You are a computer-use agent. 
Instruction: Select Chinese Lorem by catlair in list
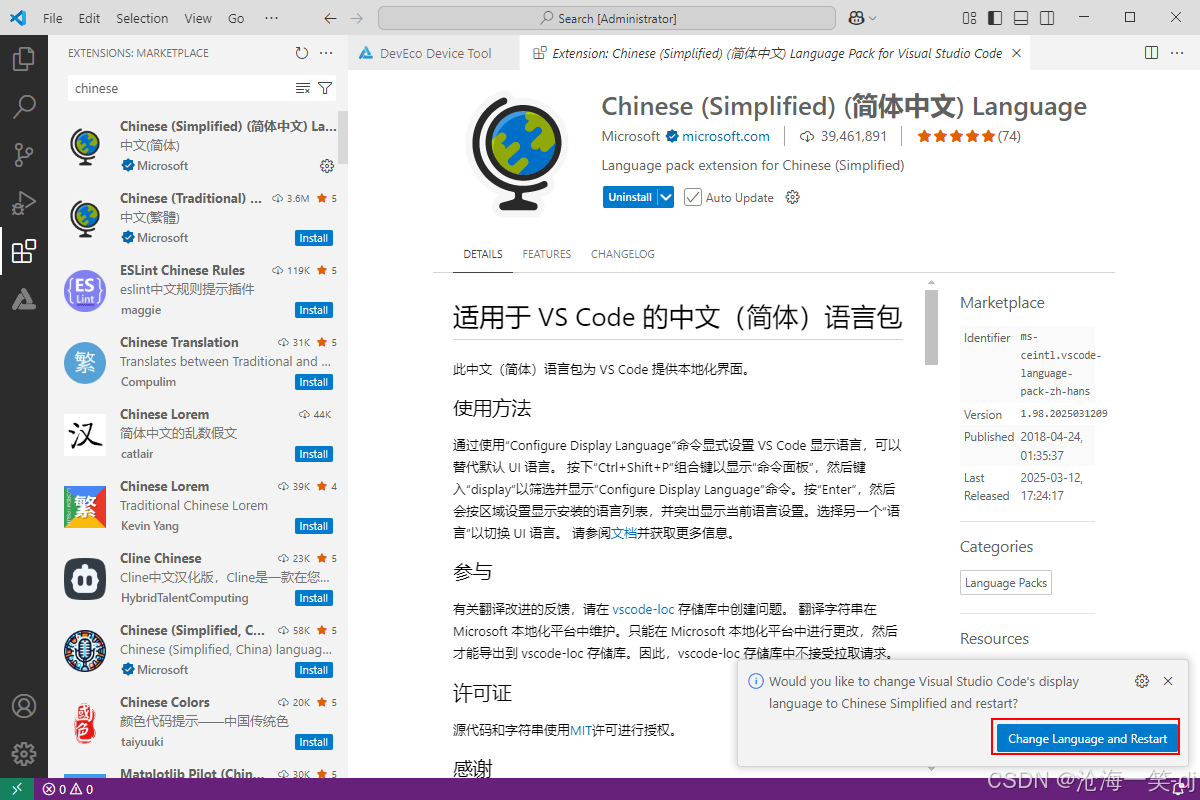click(x=200, y=434)
